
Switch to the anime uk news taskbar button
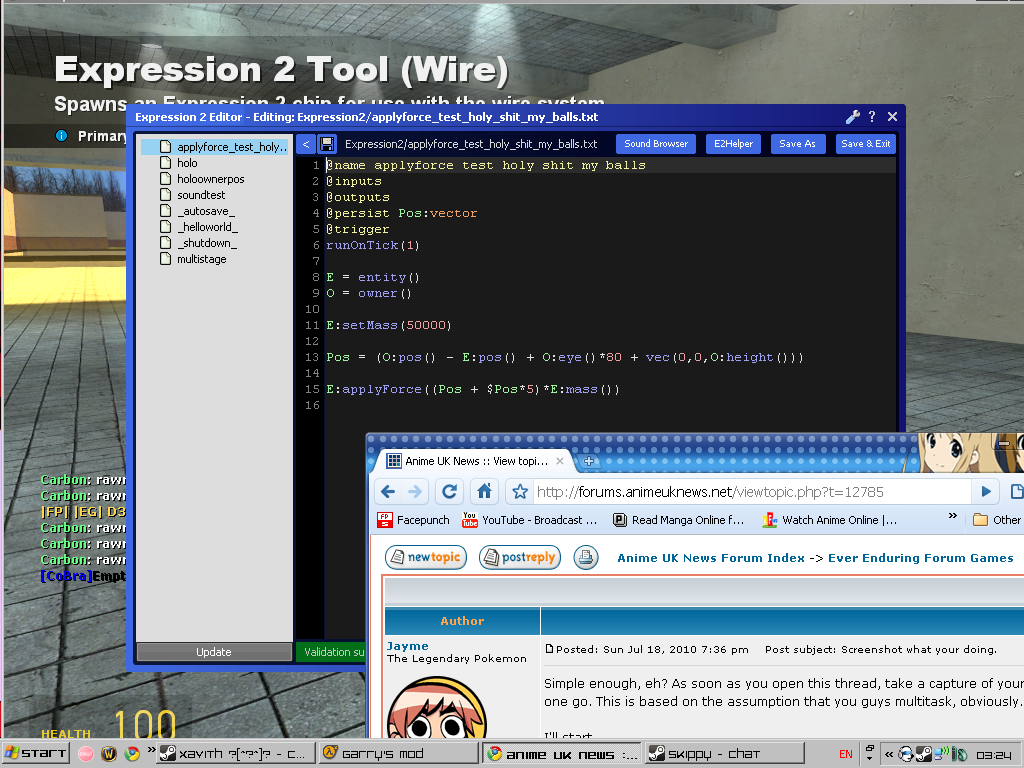coord(562,754)
